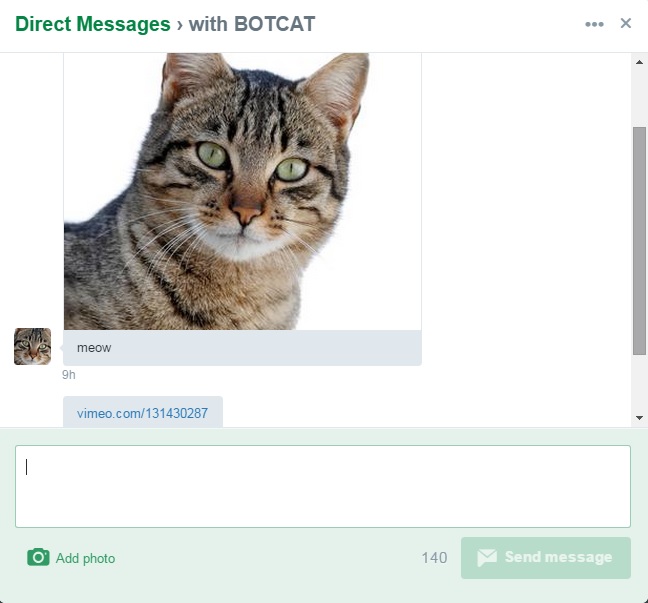Click the Send message button
Viewport: 648px width, 603px height.
546,558
